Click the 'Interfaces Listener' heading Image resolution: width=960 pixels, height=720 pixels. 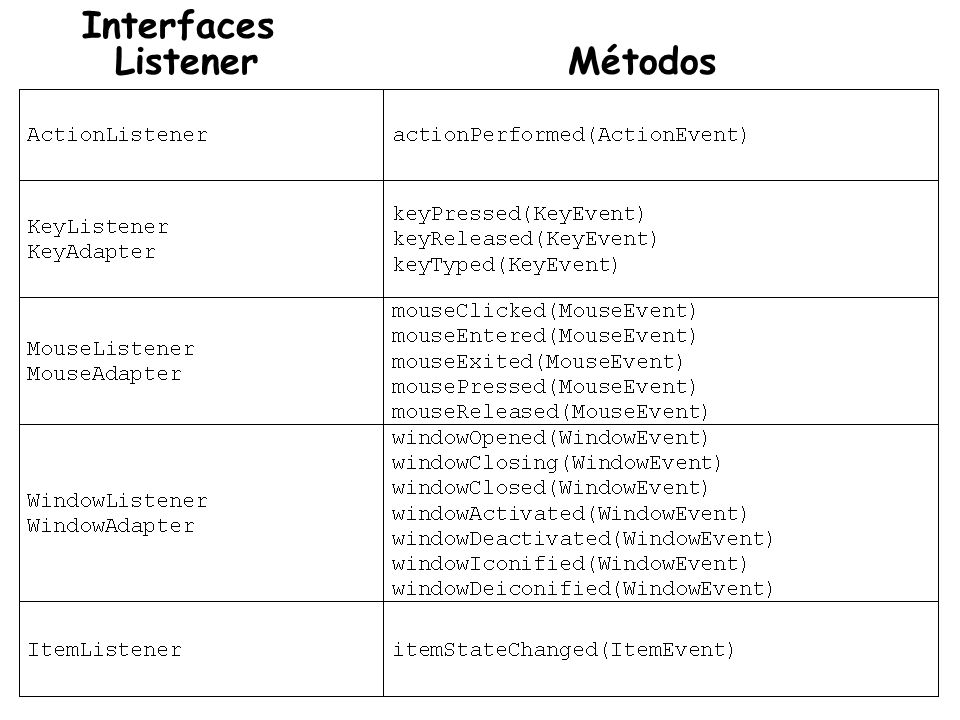click(178, 43)
